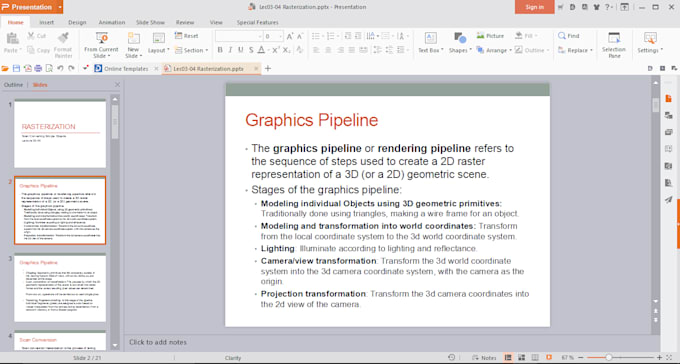
Task: Toggle Underline formatting
Action: (241, 50)
